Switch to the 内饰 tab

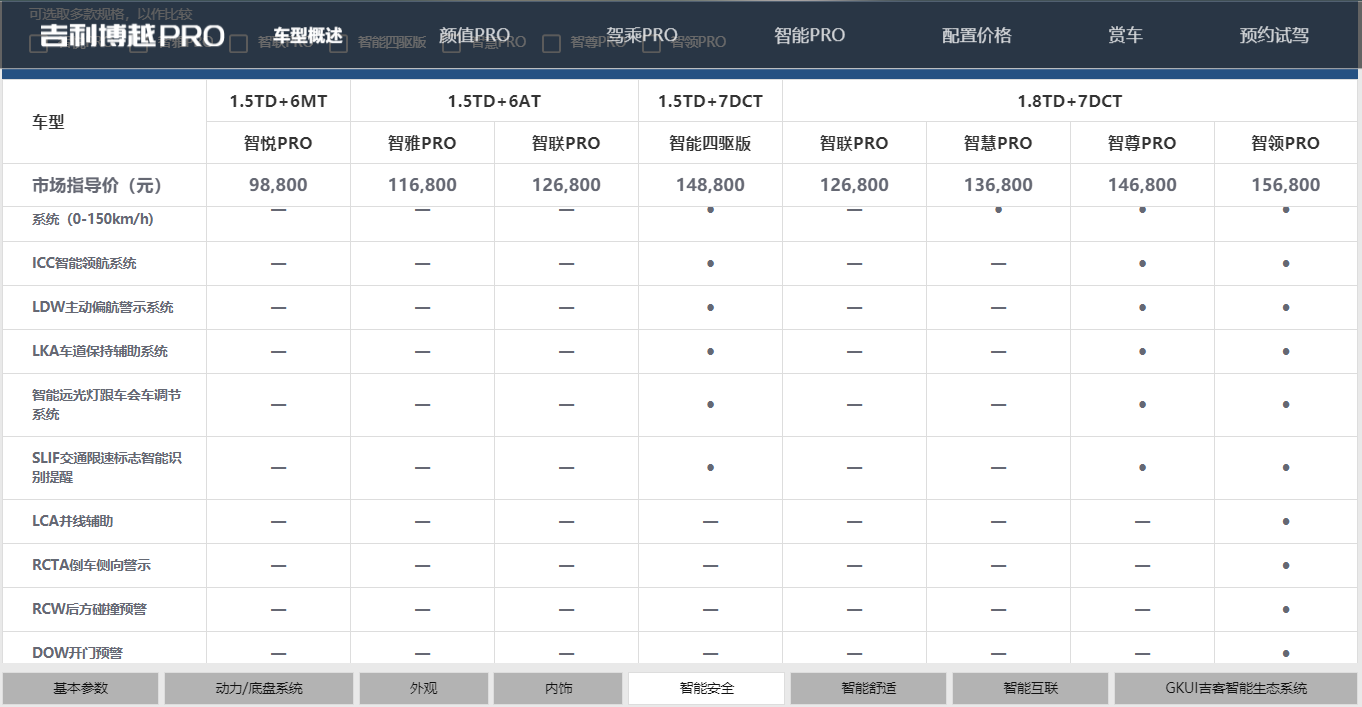(x=558, y=688)
